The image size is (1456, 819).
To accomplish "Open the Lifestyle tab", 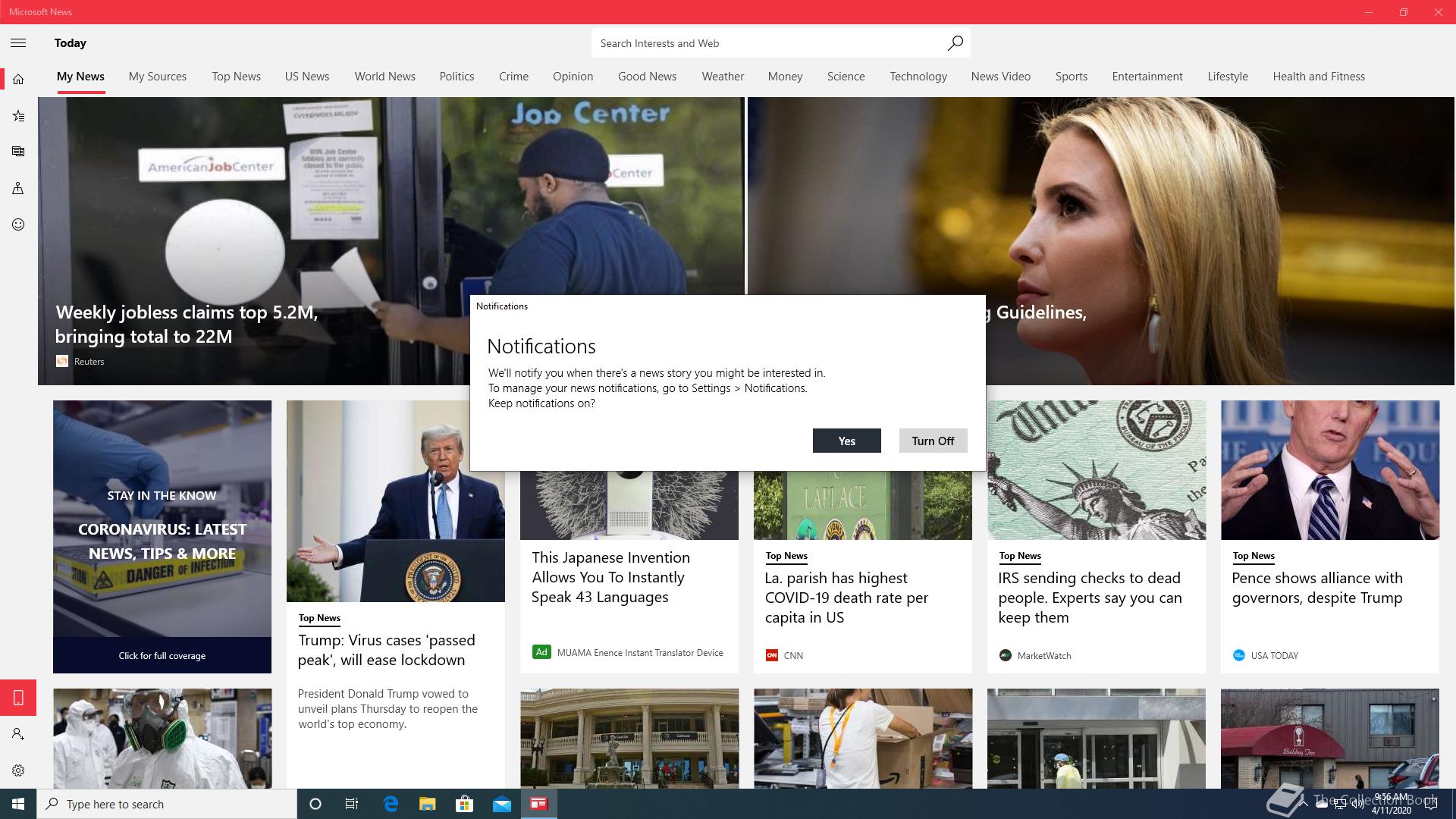I will tap(1228, 77).
